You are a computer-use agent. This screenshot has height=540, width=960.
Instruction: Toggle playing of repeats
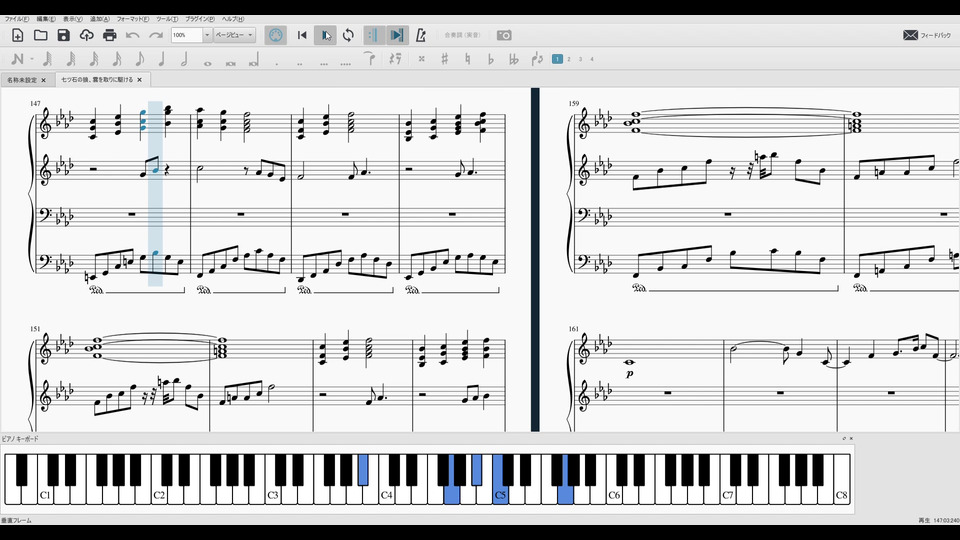click(373, 35)
